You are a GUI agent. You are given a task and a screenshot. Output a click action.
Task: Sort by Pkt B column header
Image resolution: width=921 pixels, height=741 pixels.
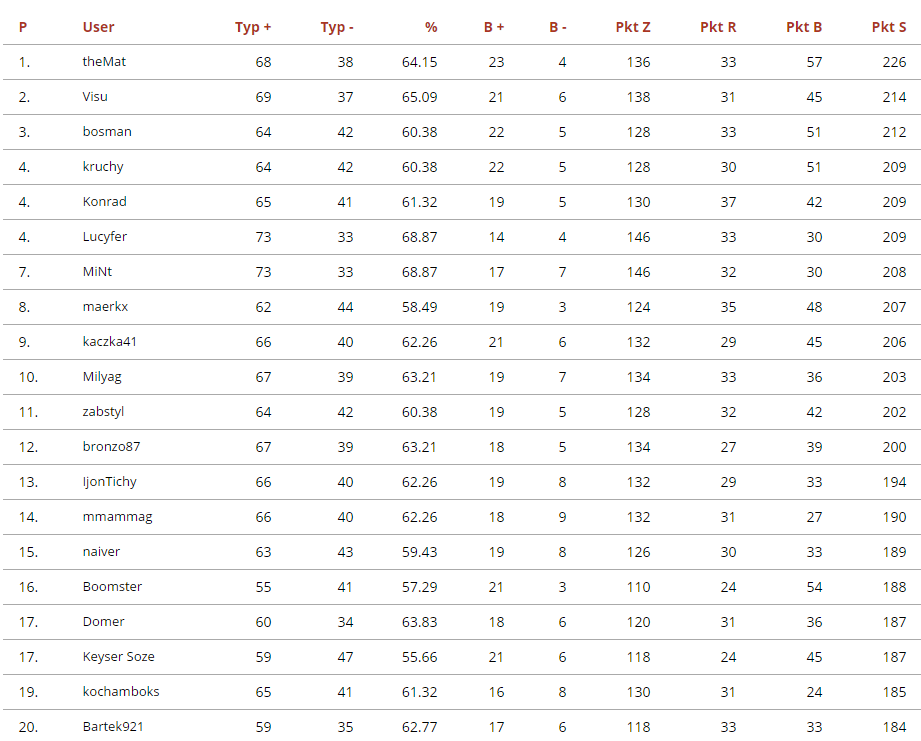click(x=804, y=27)
